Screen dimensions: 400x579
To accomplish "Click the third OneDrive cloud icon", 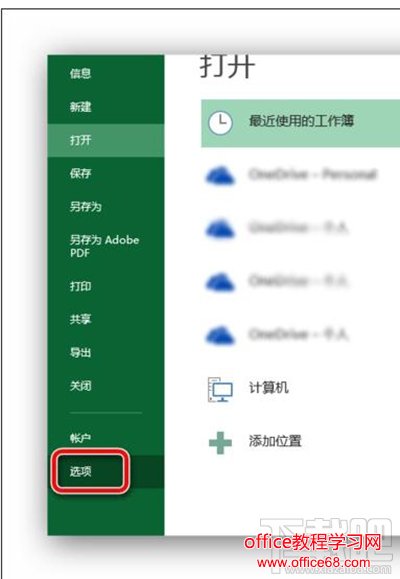I will pyautogui.click(x=220, y=282).
